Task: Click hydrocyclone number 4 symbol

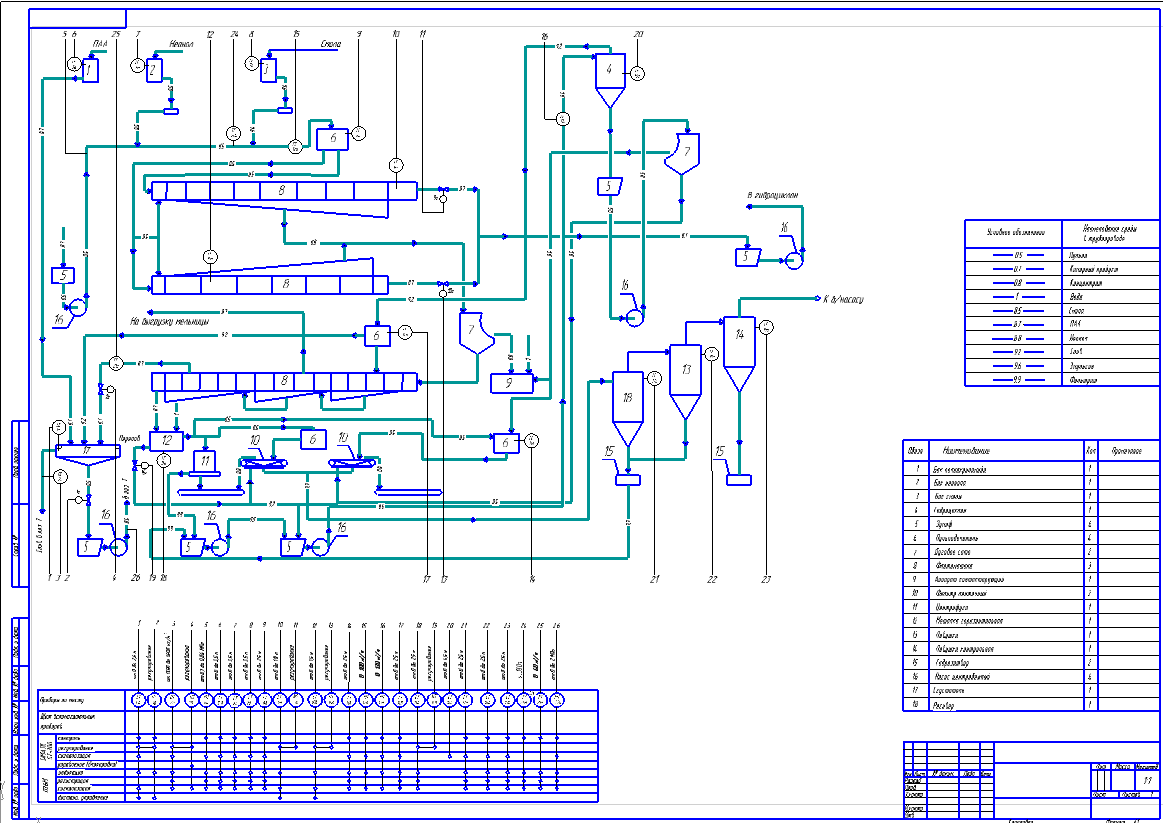Action: click(x=610, y=79)
